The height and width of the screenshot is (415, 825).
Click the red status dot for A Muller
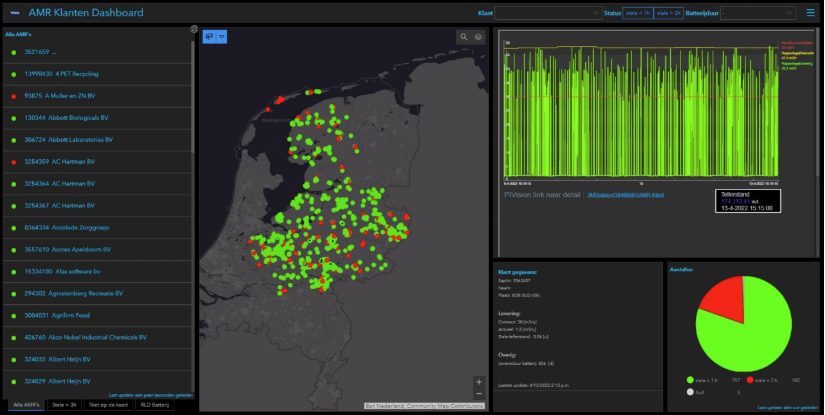[x=14, y=96]
